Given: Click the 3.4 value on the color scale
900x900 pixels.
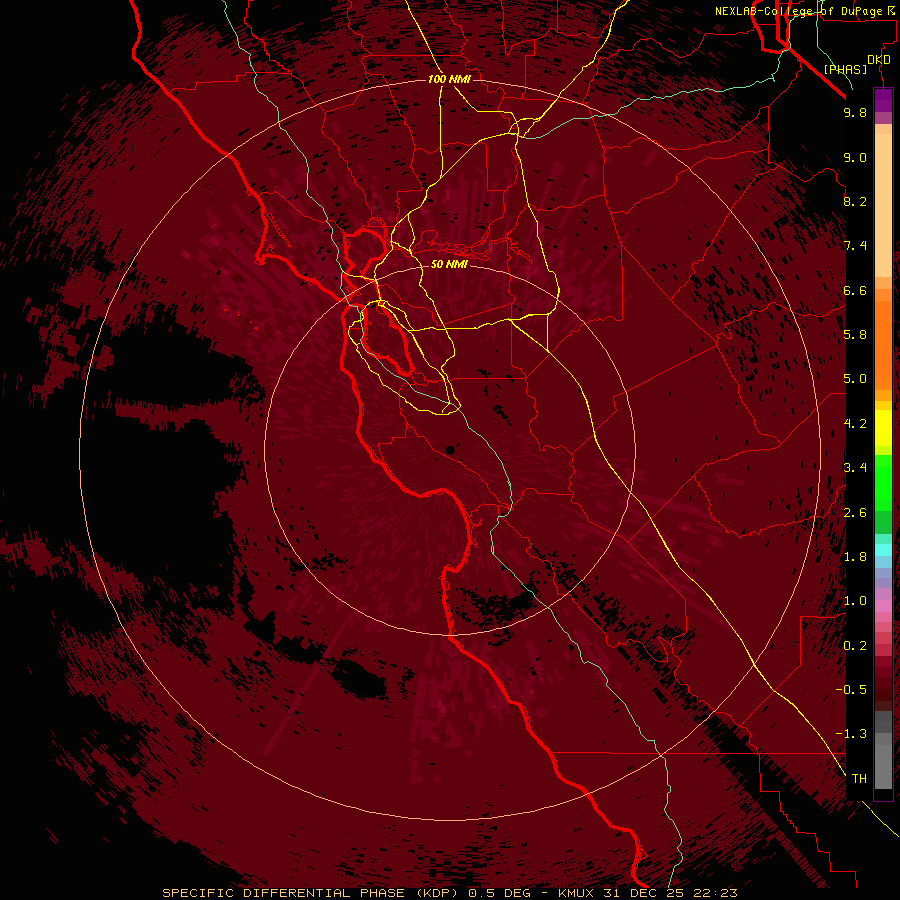Looking at the screenshot, I should (855, 468).
